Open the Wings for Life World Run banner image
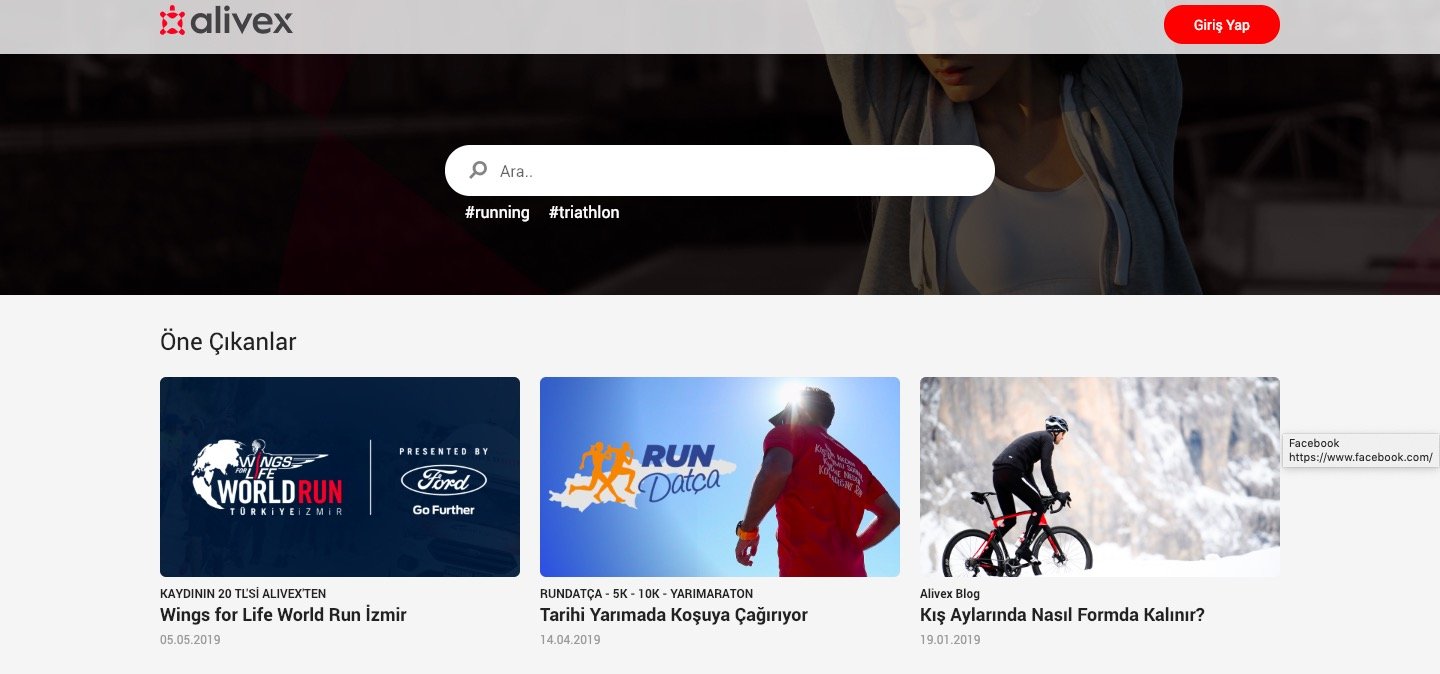This screenshot has height=674, width=1440. coord(340,477)
